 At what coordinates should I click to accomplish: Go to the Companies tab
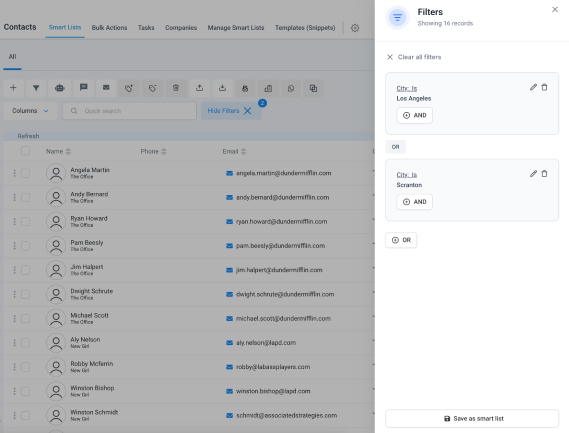pyautogui.click(x=181, y=28)
